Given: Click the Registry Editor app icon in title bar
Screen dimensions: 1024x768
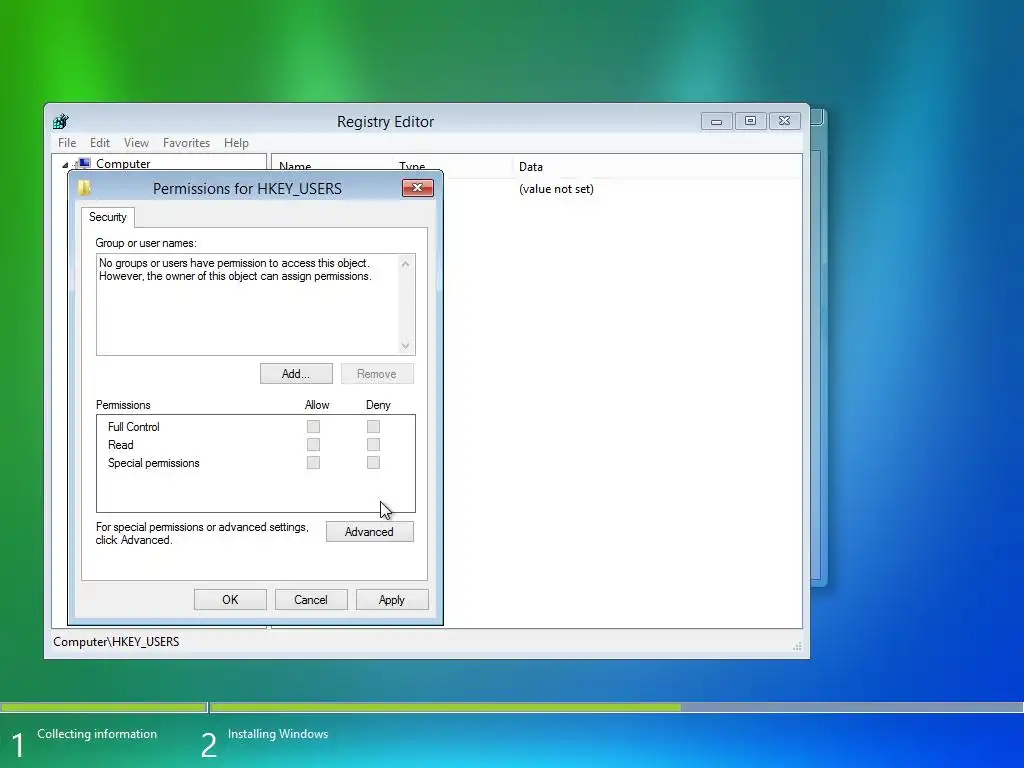Looking at the screenshot, I should pos(61,121).
